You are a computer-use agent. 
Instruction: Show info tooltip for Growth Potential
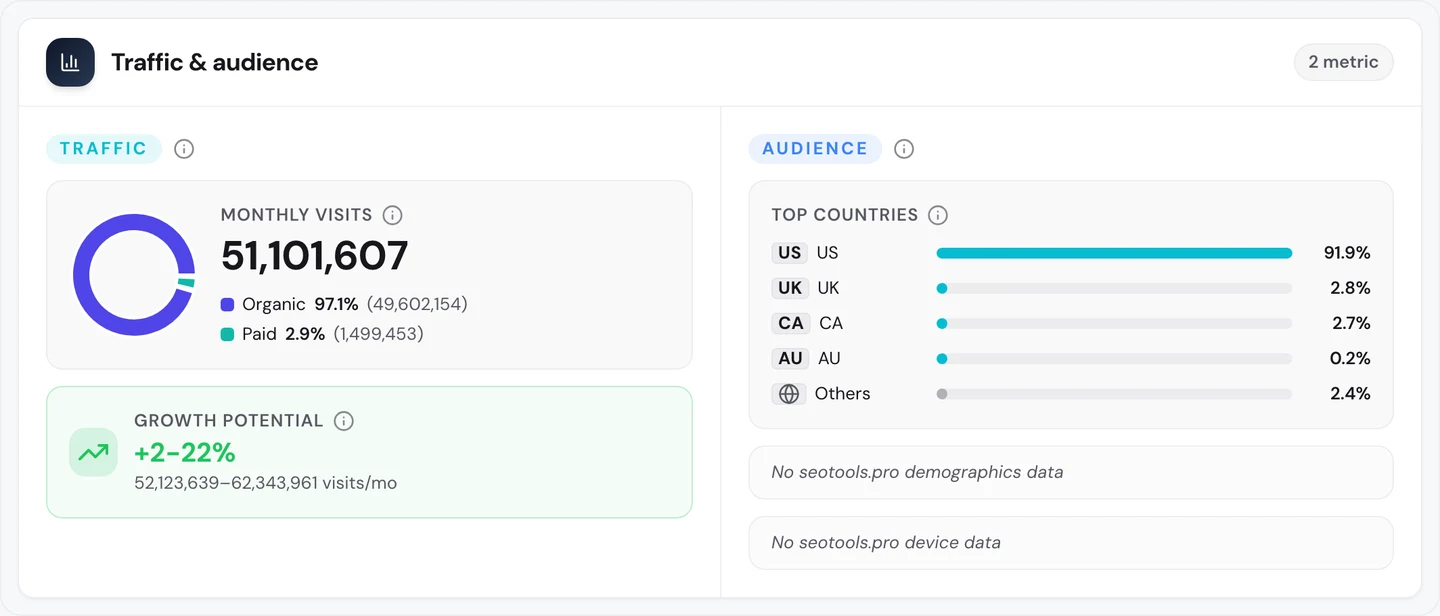coord(344,421)
